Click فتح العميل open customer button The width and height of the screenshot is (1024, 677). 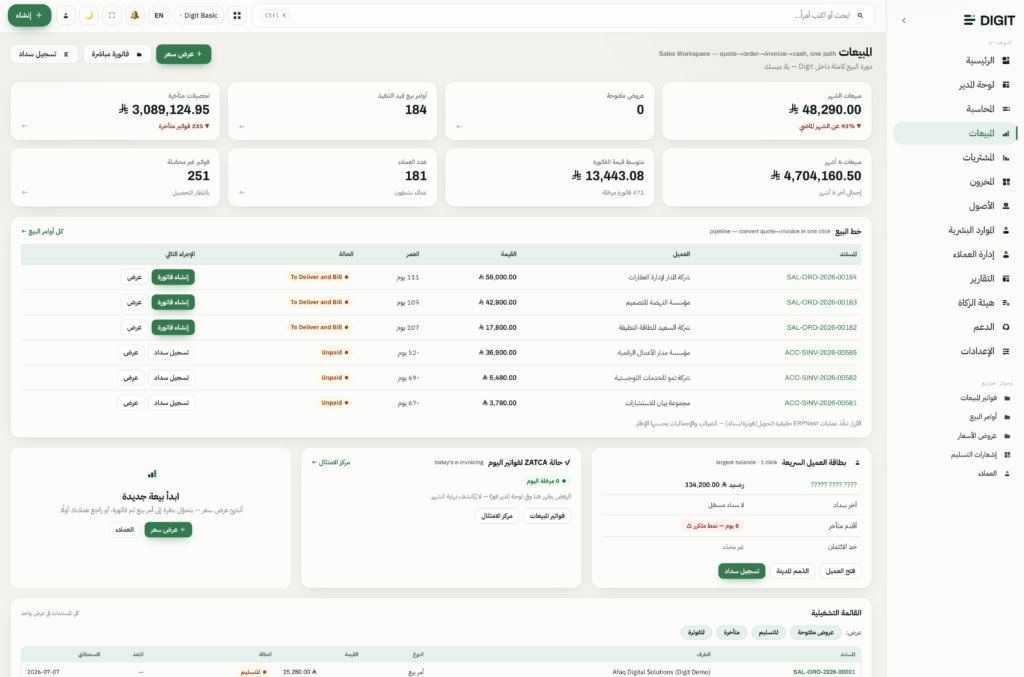[x=840, y=571]
